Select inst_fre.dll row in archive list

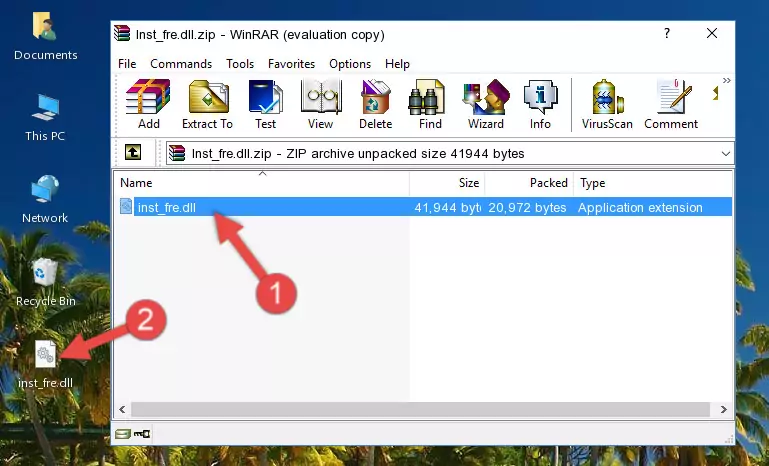pos(424,207)
